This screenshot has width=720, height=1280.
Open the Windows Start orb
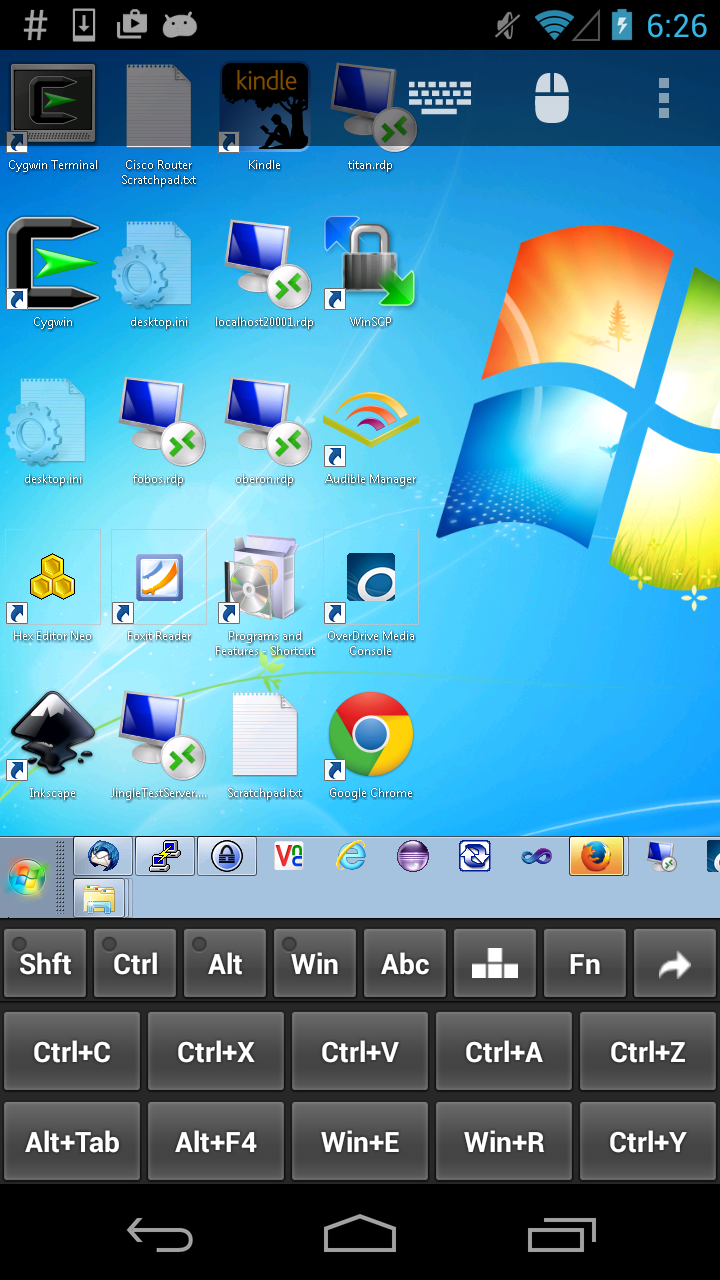(x=27, y=877)
